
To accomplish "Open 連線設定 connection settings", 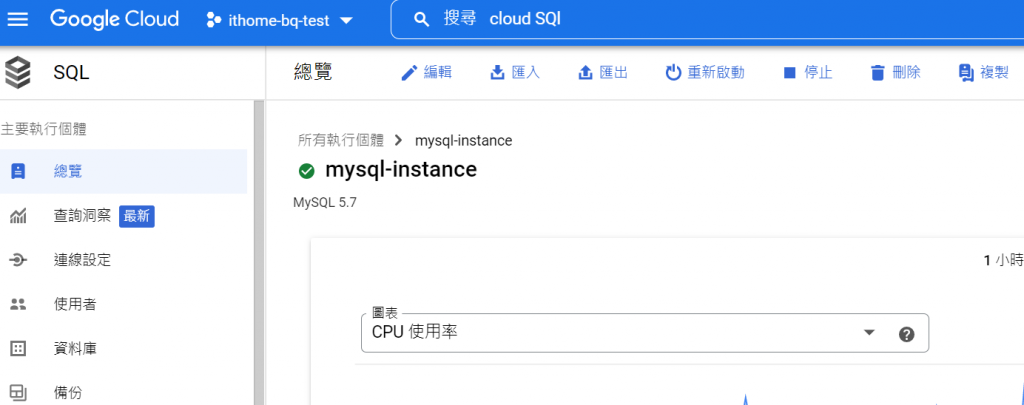I will pos(82,260).
